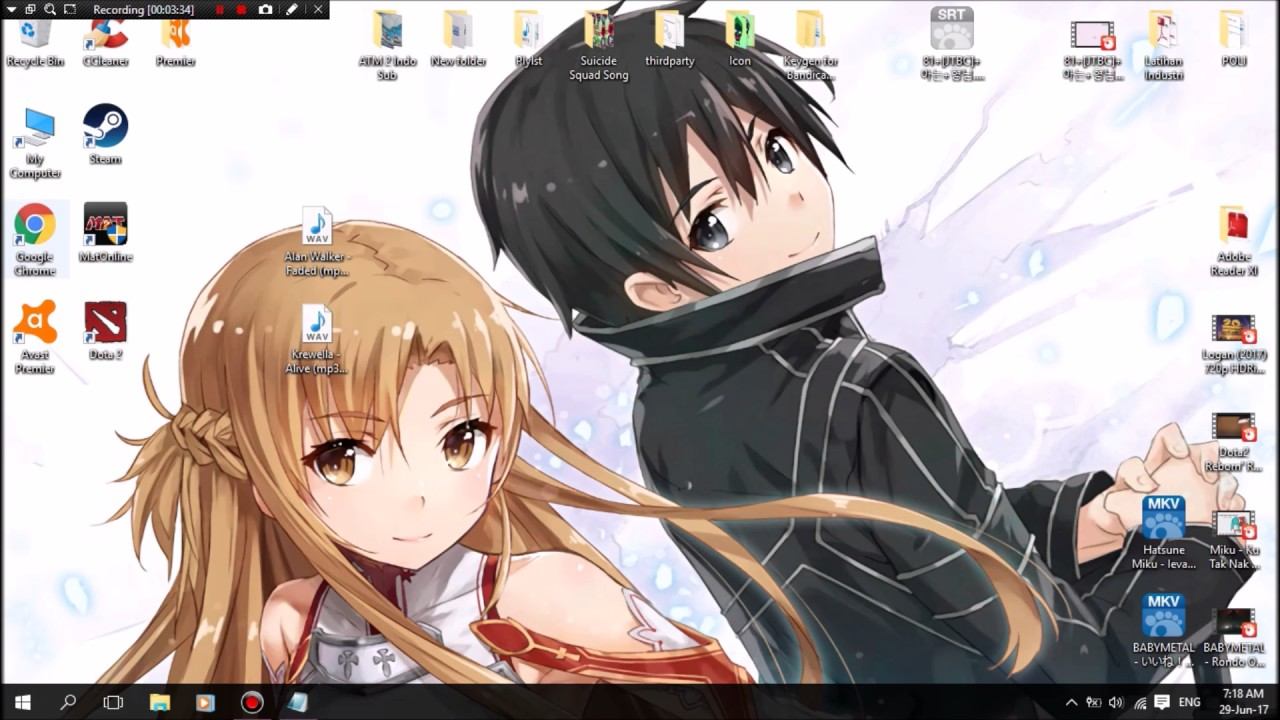Select the SRT subtitle file icon
This screenshot has height=720, width=1280.
[952, 43]
